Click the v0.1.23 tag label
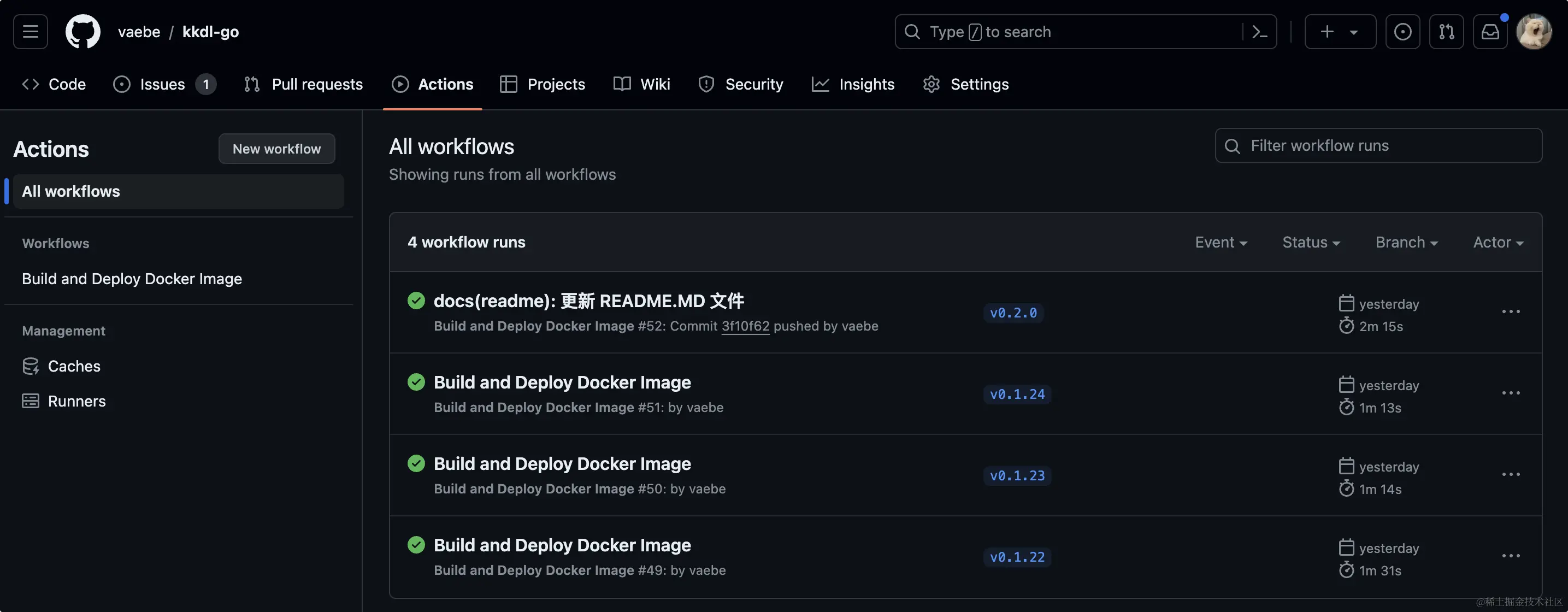Viewport: 1568px width, 612px height. 1017,476
